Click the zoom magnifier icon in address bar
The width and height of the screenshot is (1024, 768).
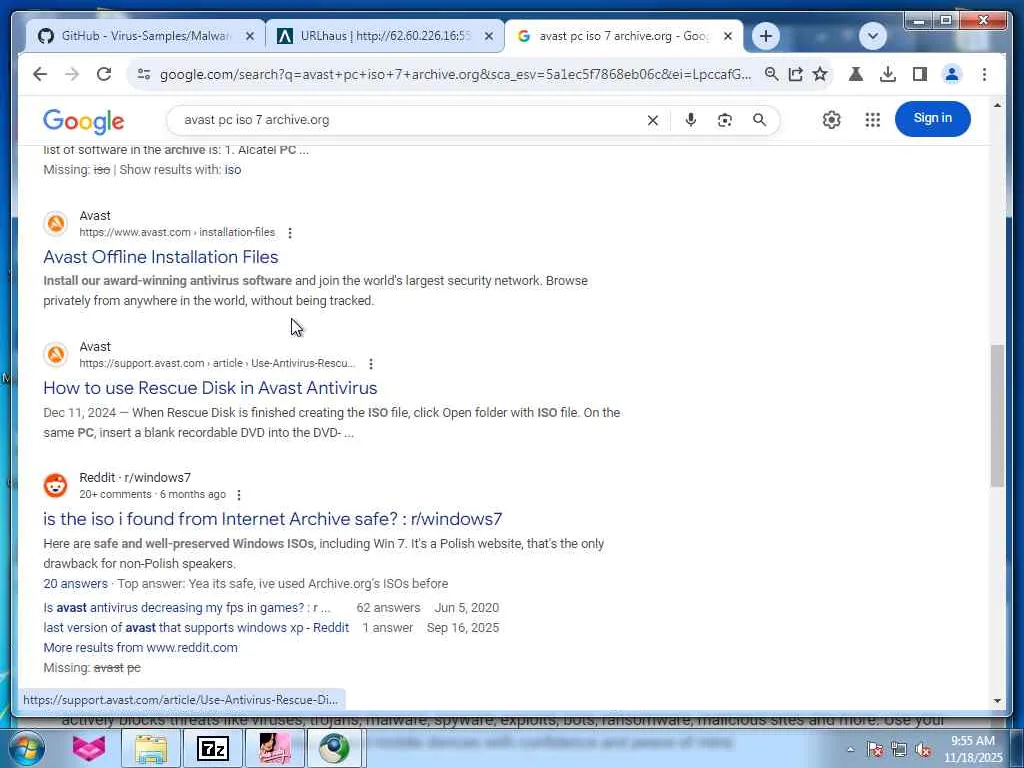[771, 74]
